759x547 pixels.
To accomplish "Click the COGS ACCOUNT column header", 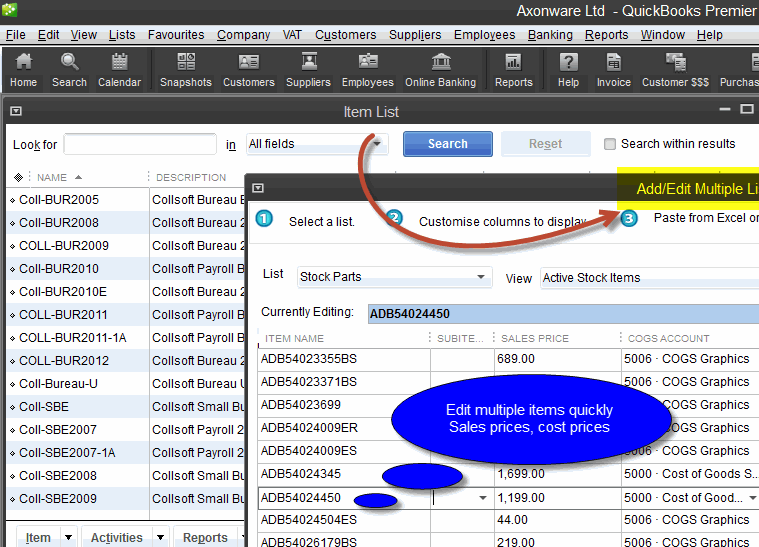I will click(668, 338).
